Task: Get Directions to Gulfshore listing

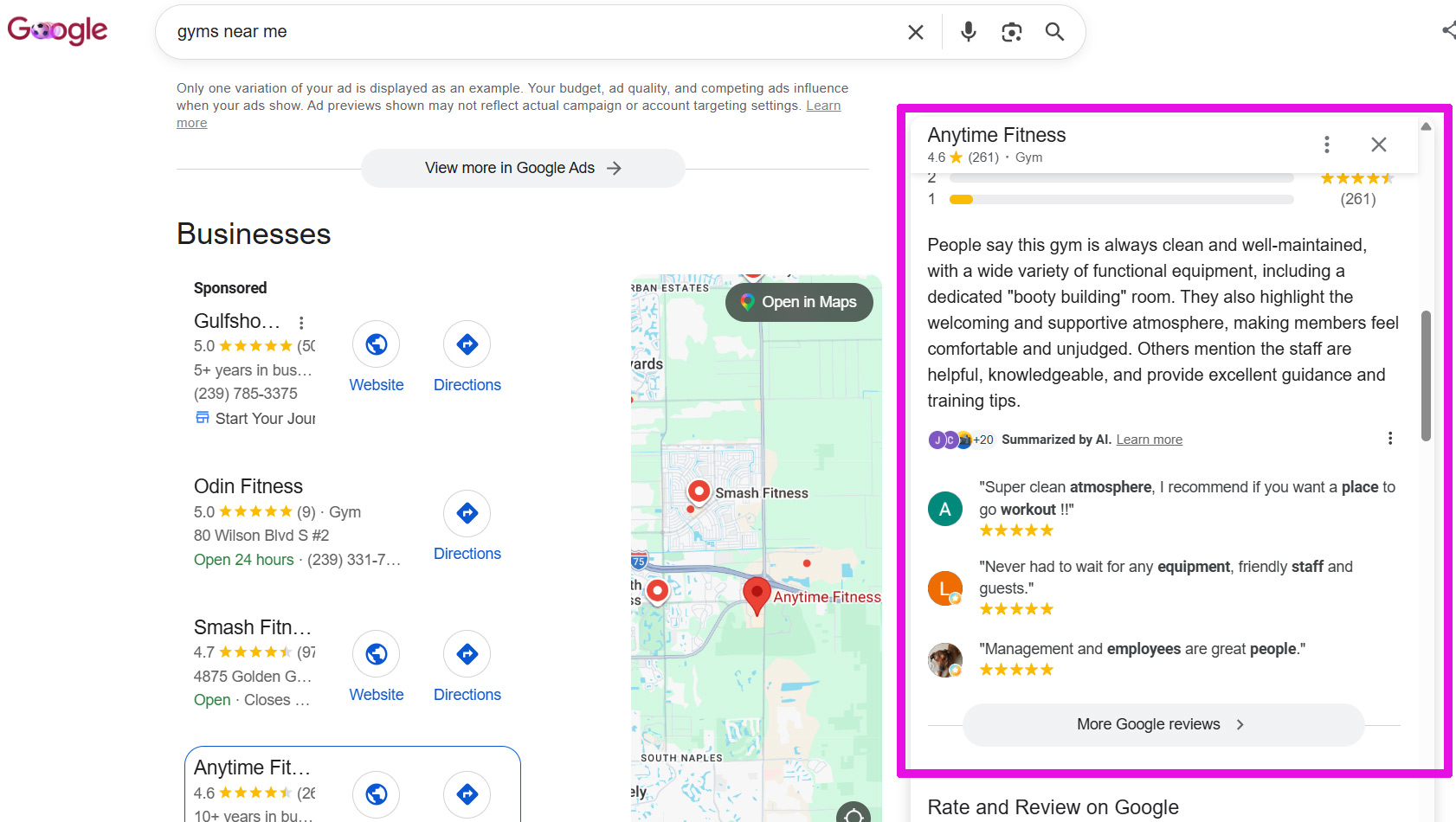Action: 467,344
